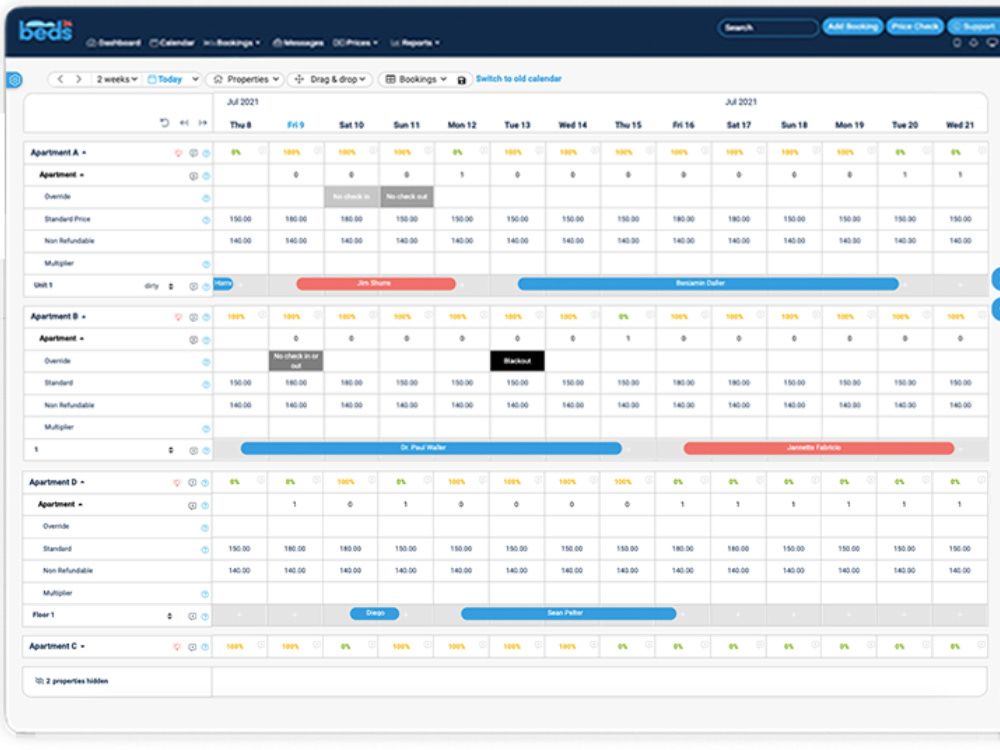Click the red lightbulb icon on Apartment B
Screen dimensions: 1000x750
pyautogui.click(x=179, y=317)
